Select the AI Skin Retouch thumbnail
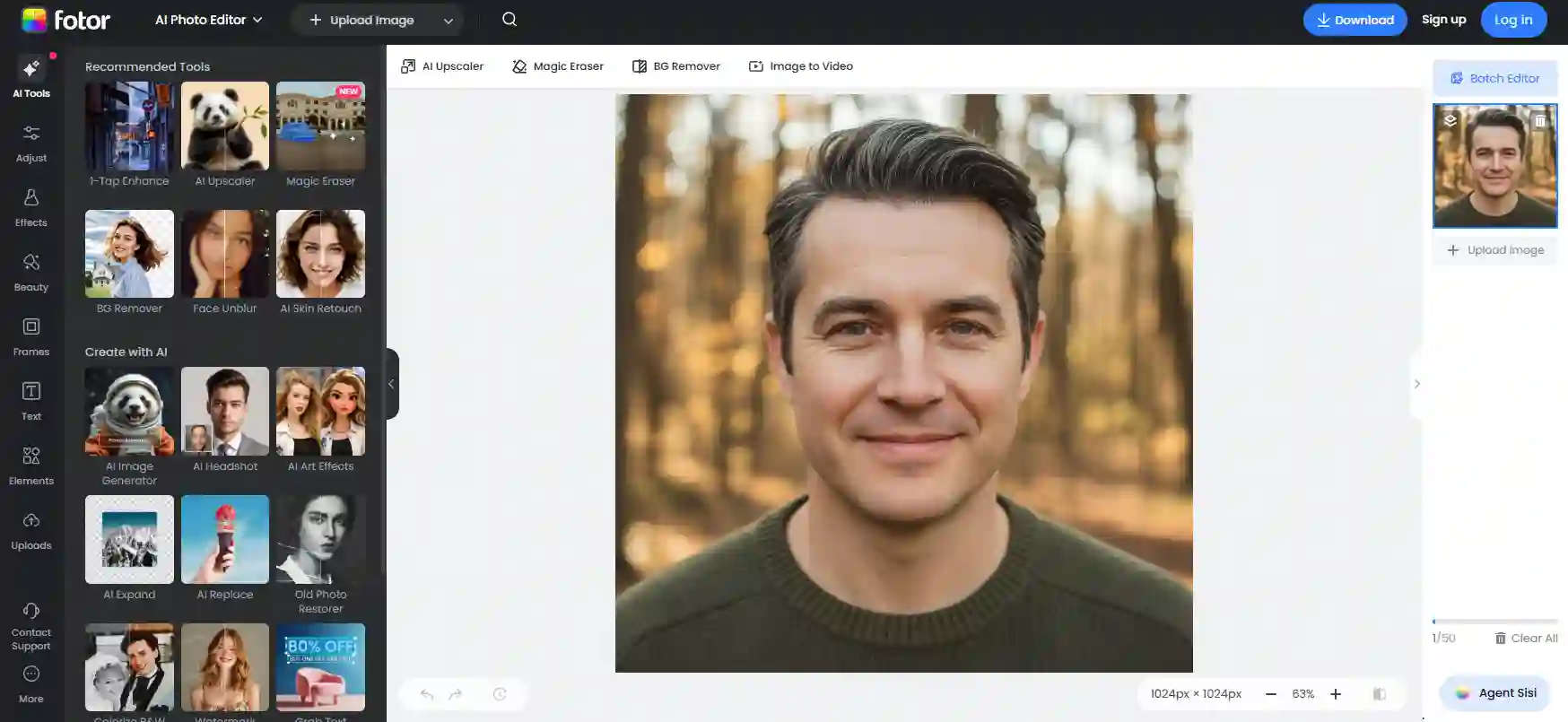This screenshot has height=722, width=1568. point(320,254)
